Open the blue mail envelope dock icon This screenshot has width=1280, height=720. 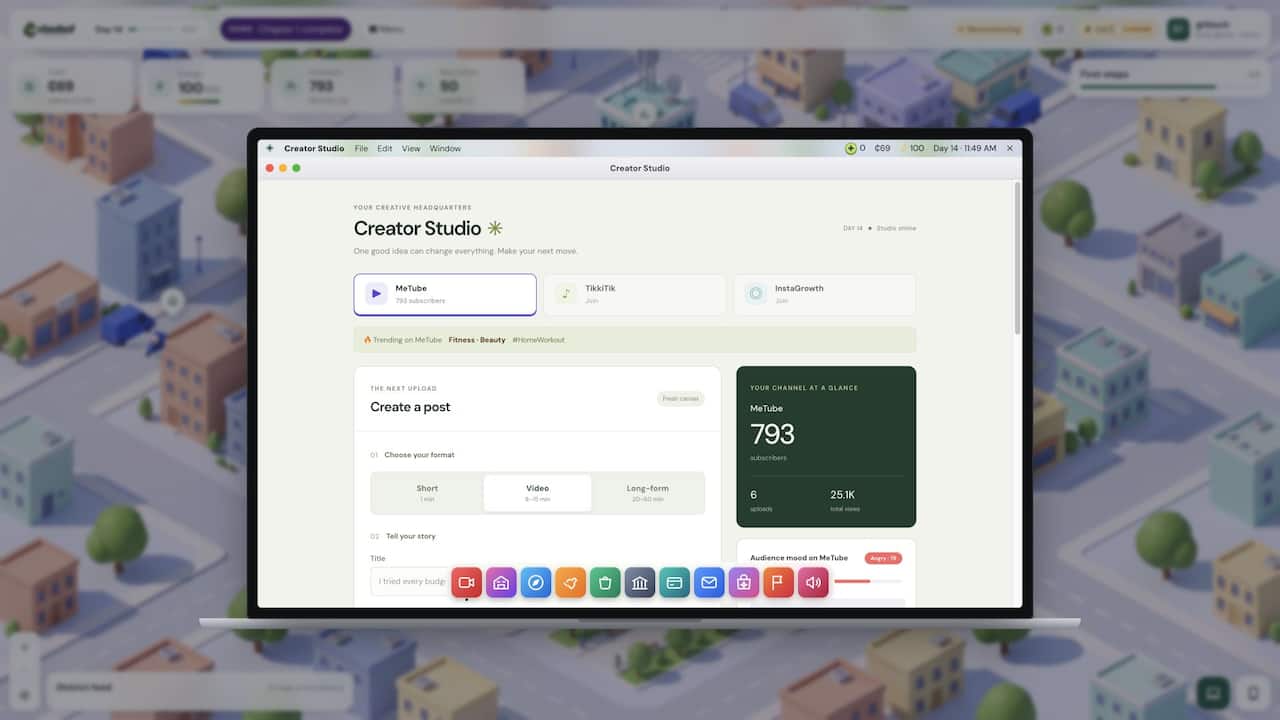point(709,582)
